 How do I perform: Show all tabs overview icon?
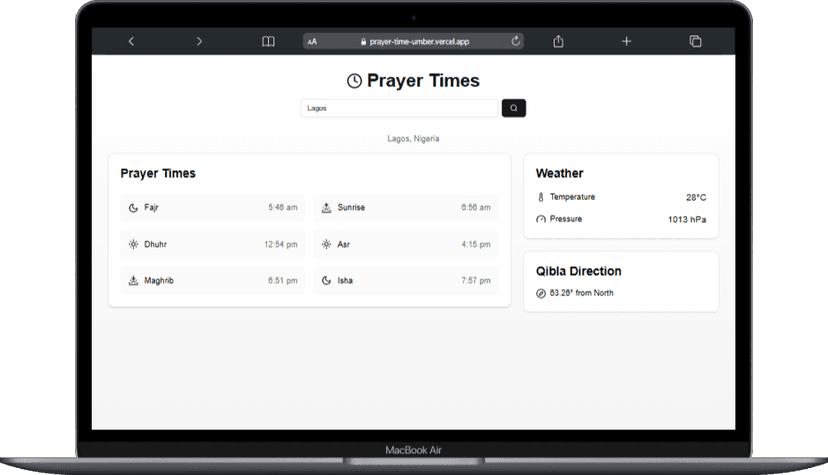695,41
